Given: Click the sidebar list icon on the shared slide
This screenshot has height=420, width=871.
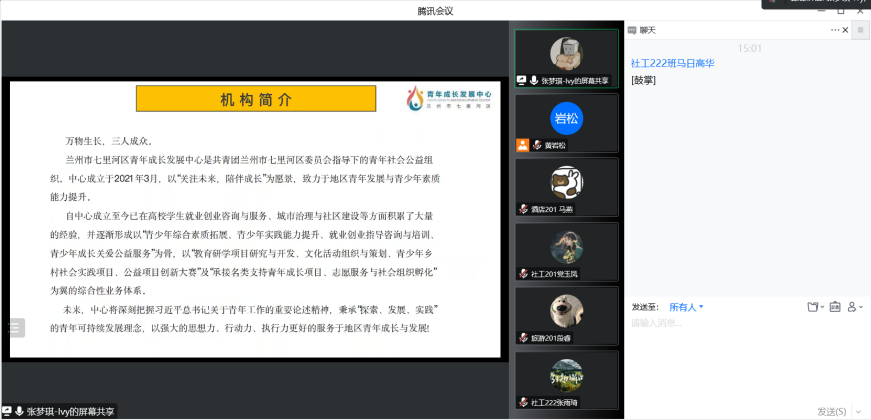Looking at the screenshot, I should tap(14, 327).
